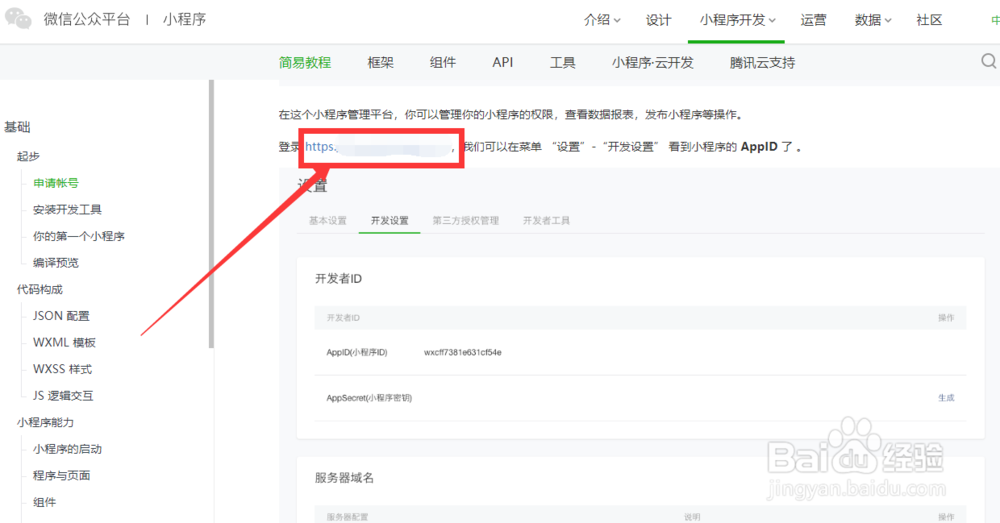Click the 起步 section heading
Screen dimensions: 1000x523
28,156
